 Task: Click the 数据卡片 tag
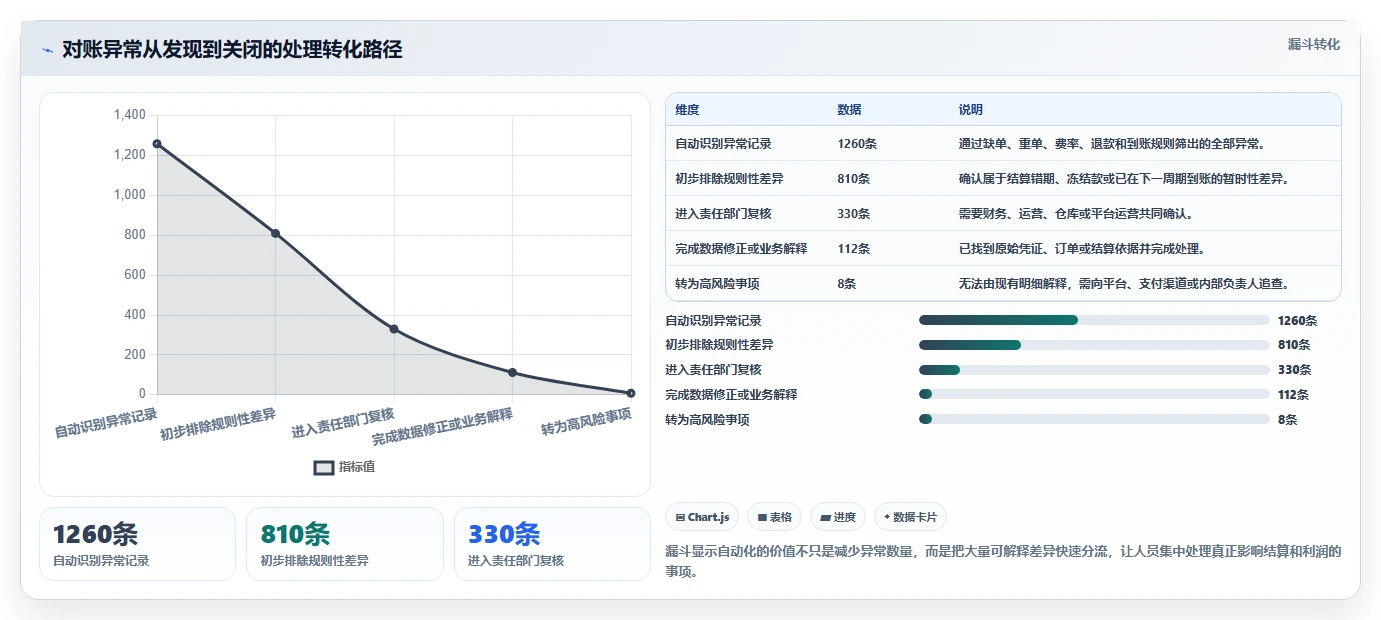(910, 517)
